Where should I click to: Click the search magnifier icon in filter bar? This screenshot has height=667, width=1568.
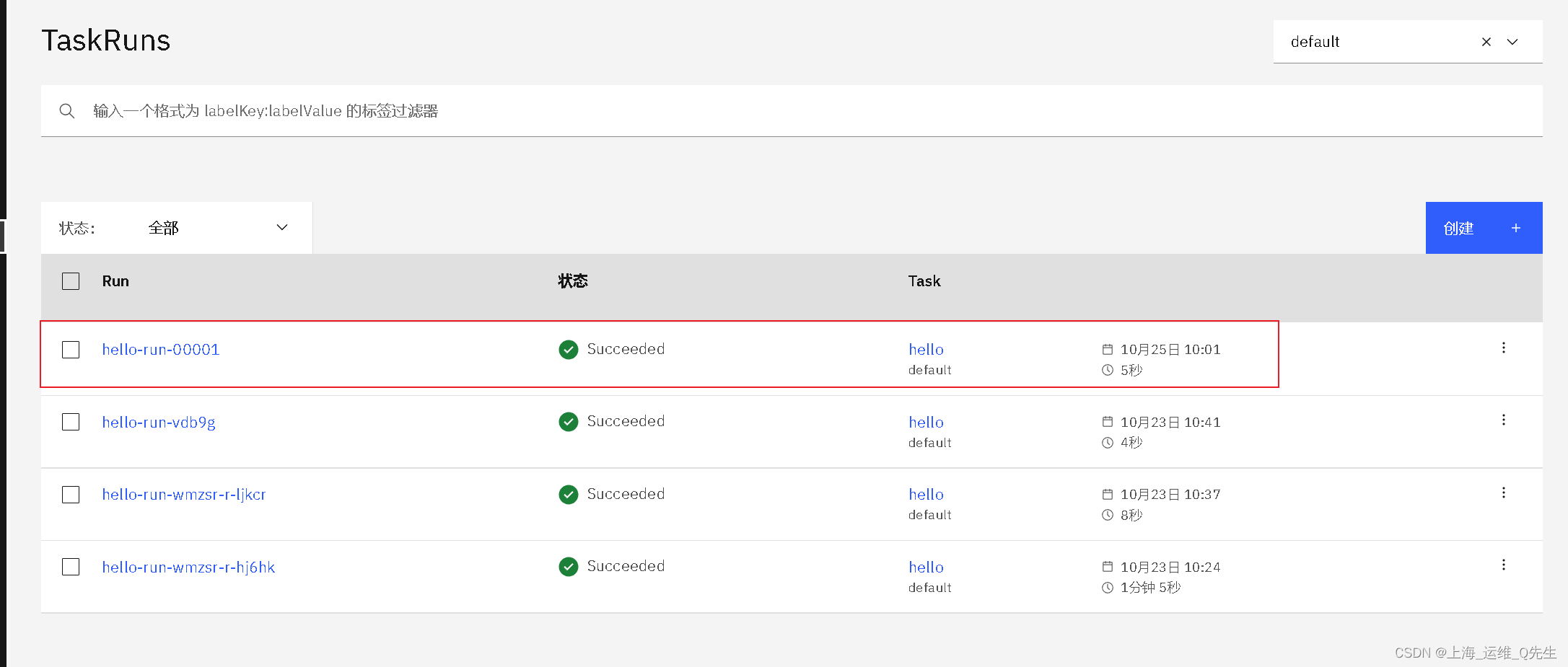point(67,111)
